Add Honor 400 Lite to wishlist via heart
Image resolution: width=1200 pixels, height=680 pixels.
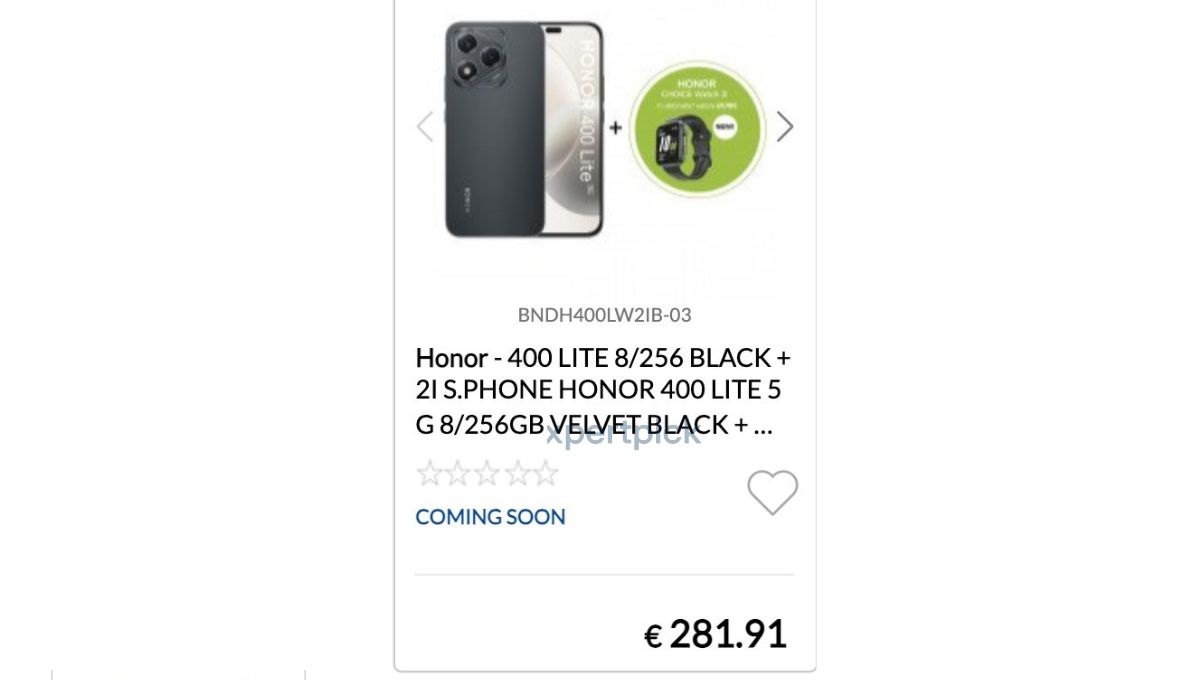772,492
